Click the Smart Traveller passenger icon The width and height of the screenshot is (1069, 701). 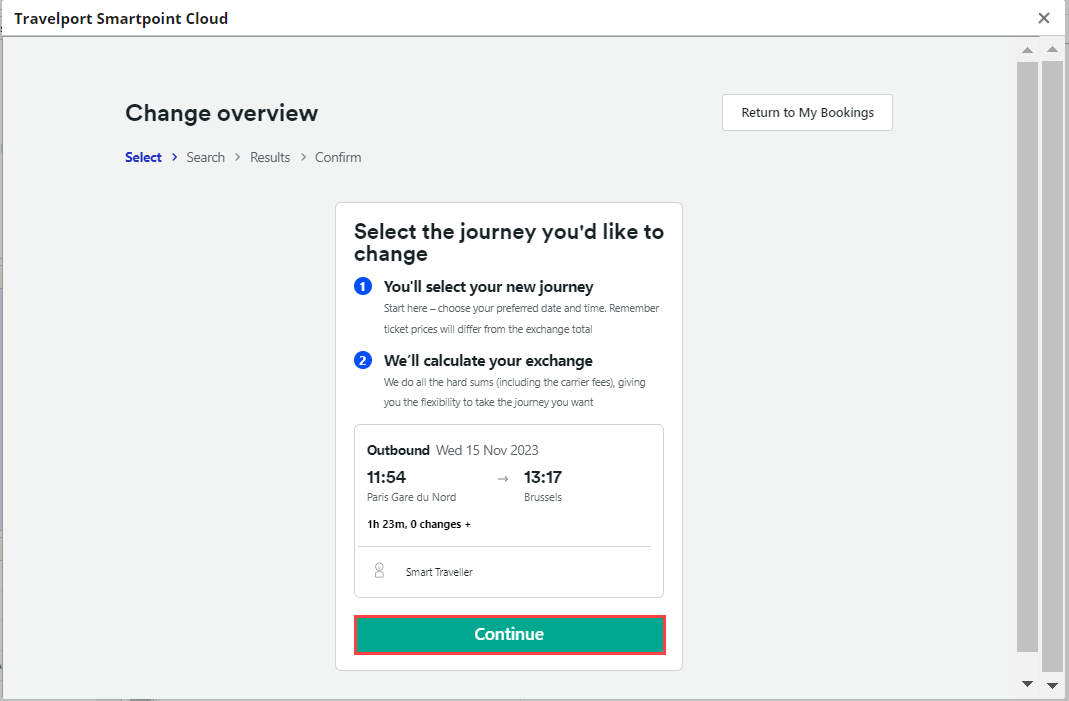coord(379,571)
